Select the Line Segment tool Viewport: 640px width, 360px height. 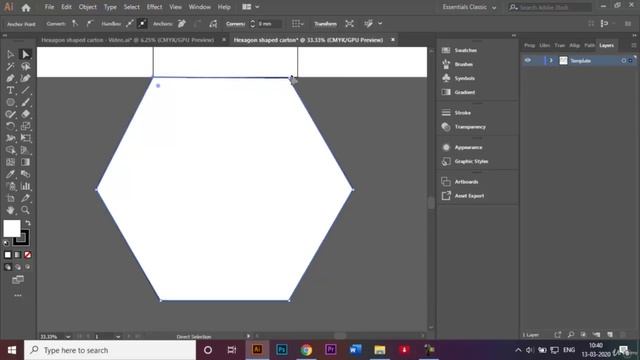tap(25, 90)
